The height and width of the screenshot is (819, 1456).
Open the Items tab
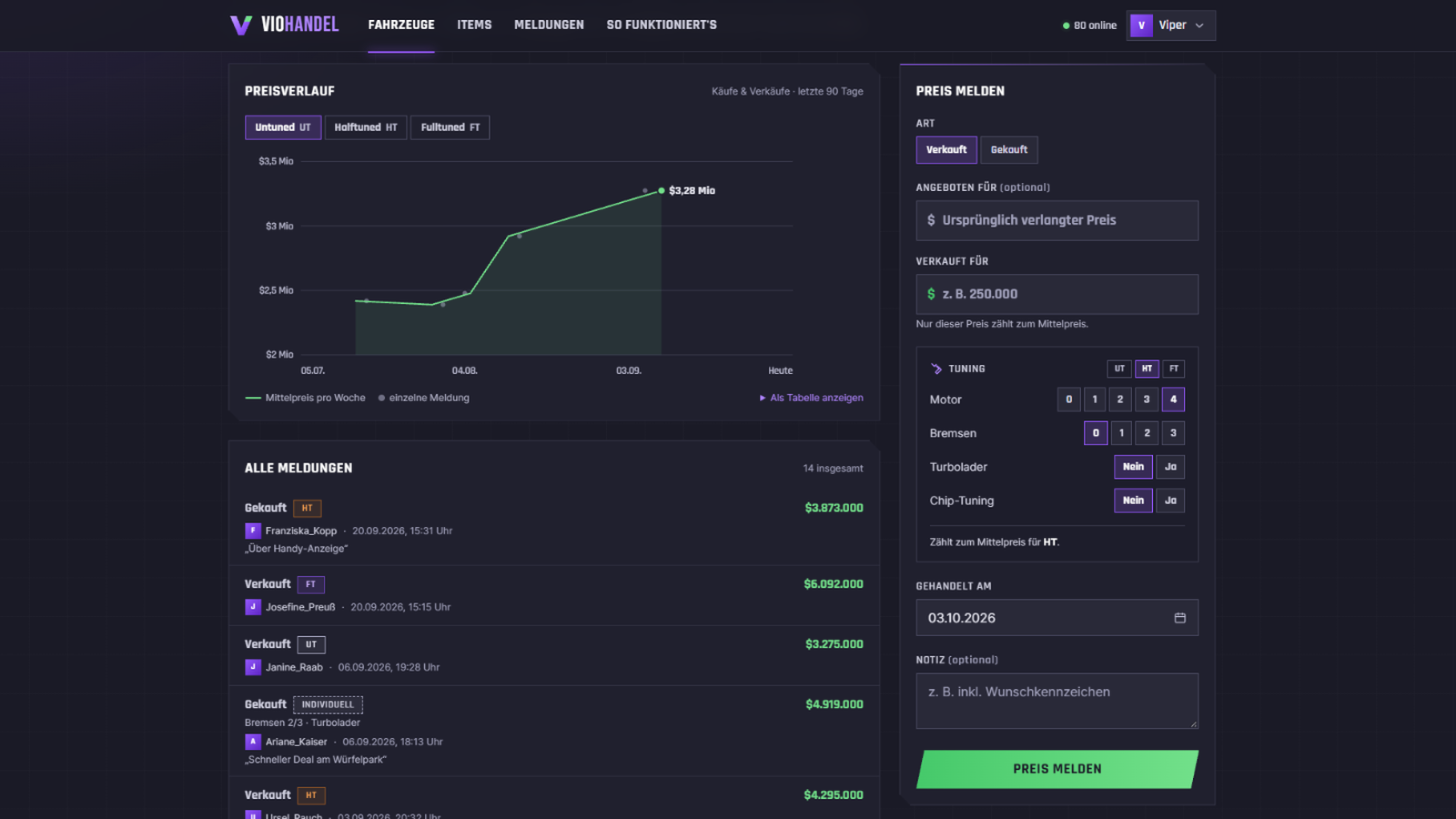pos(474,25)
